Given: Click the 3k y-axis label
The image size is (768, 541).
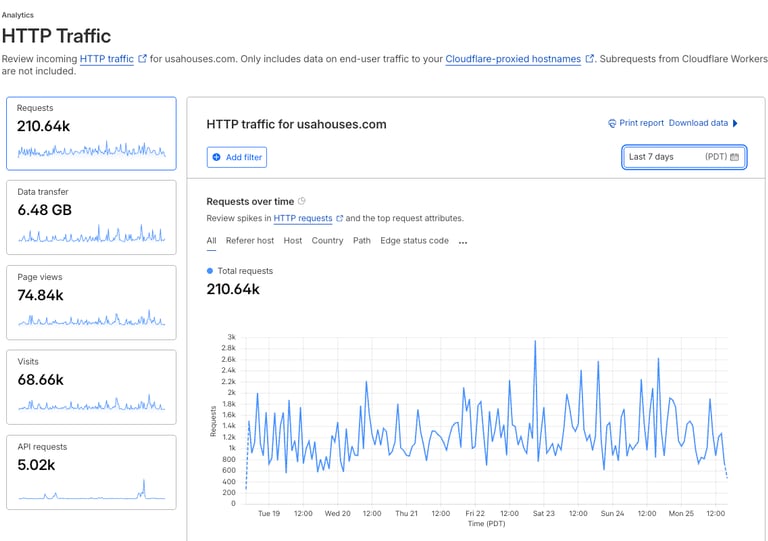Looking at the screenshot, I should tap(231, 337).
